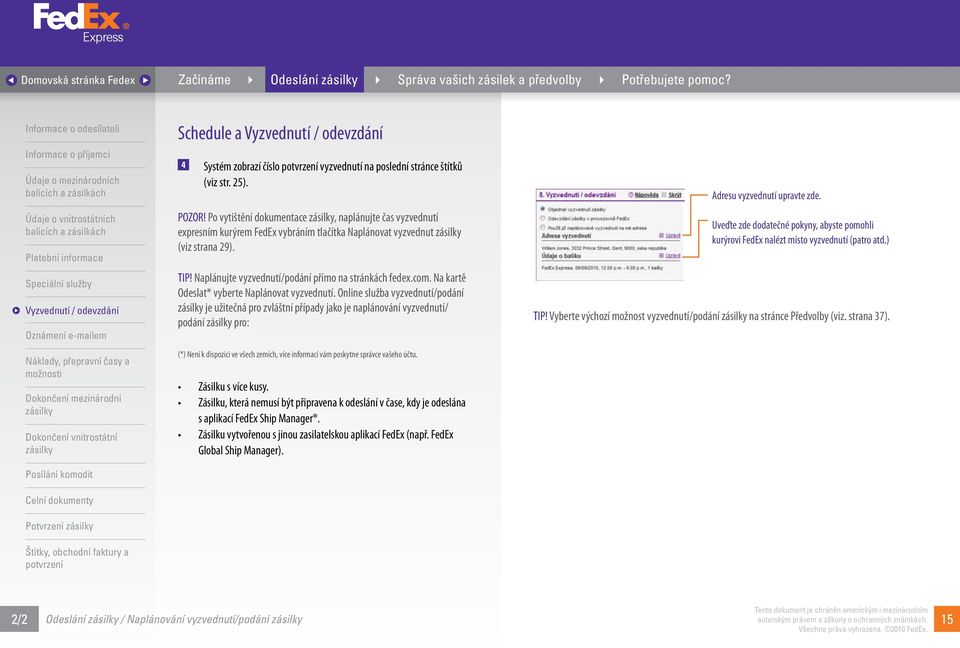The image size is (960, 648).
Task: Go to Informace o odesílateli
Action: coord(72,129)
